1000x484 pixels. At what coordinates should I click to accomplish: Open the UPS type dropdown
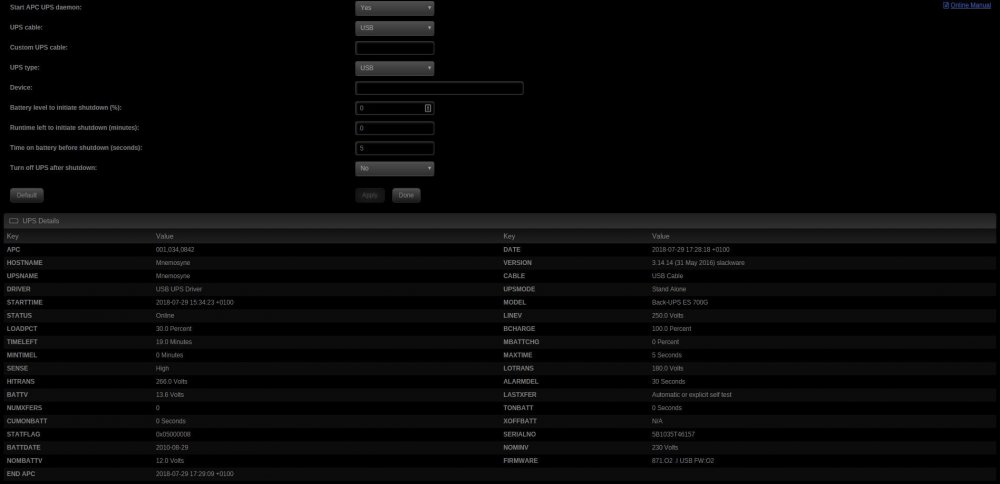coord(395,68)
